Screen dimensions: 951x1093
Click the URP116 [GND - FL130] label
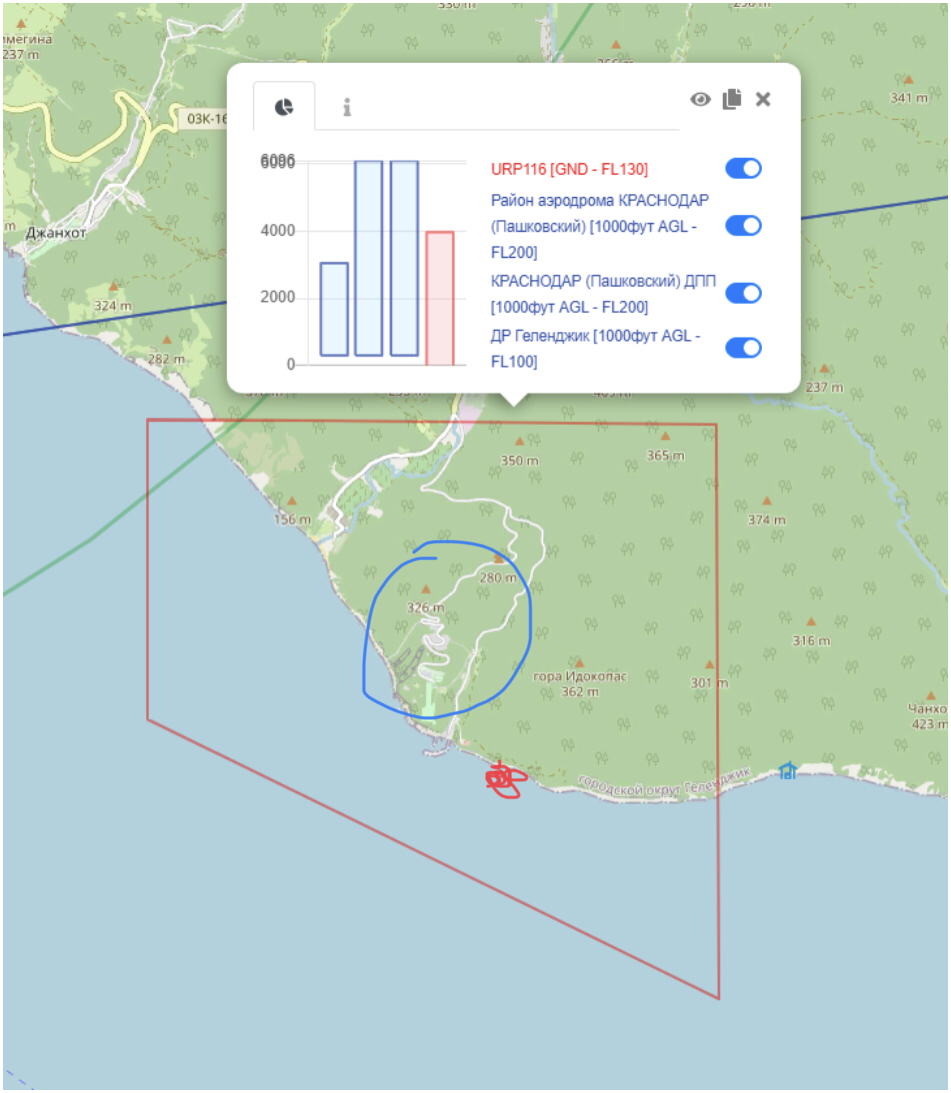tap(569, 169)
